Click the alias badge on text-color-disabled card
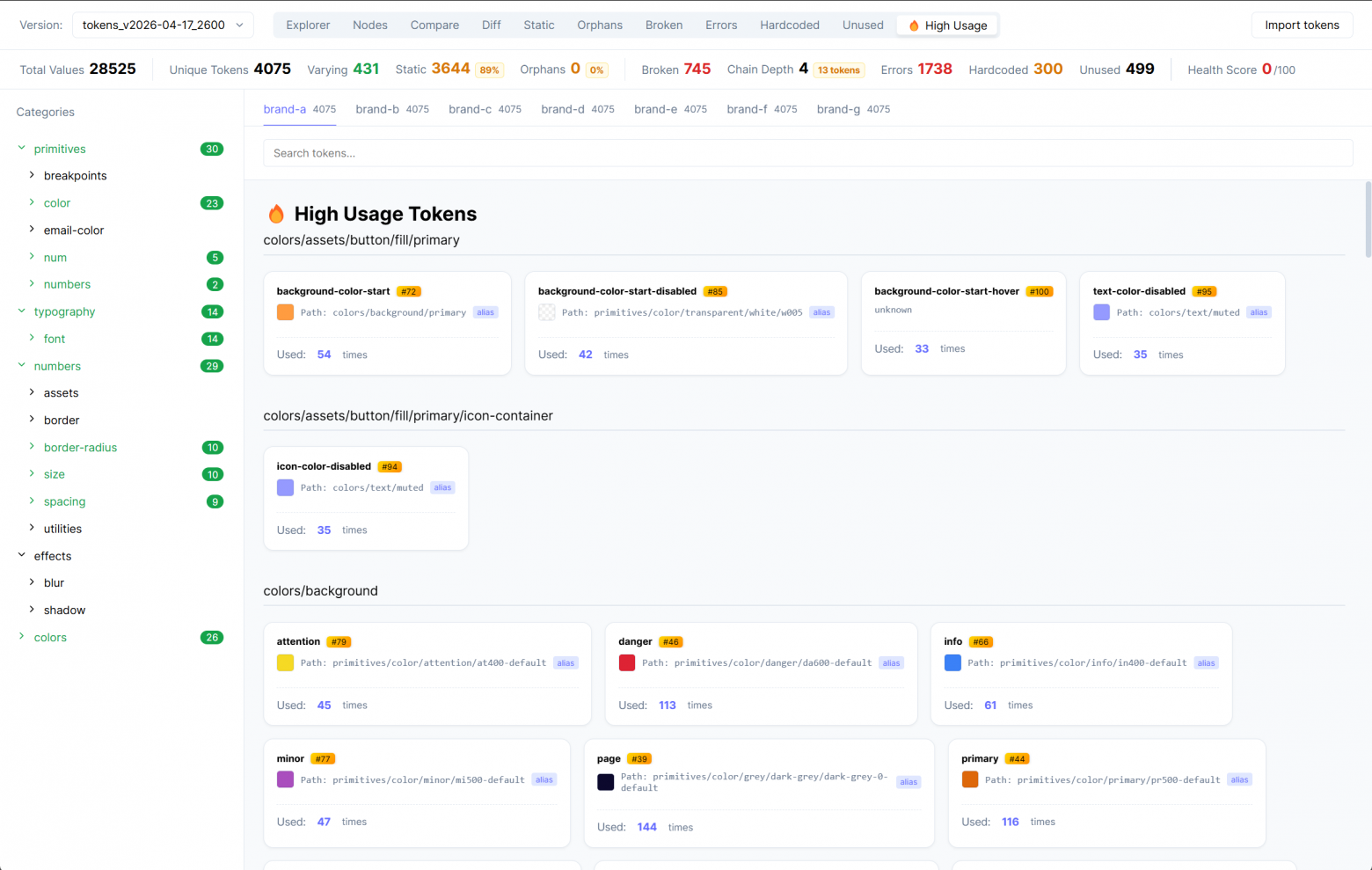This screenshot has width=1372, height=870. pos(1259,311)
